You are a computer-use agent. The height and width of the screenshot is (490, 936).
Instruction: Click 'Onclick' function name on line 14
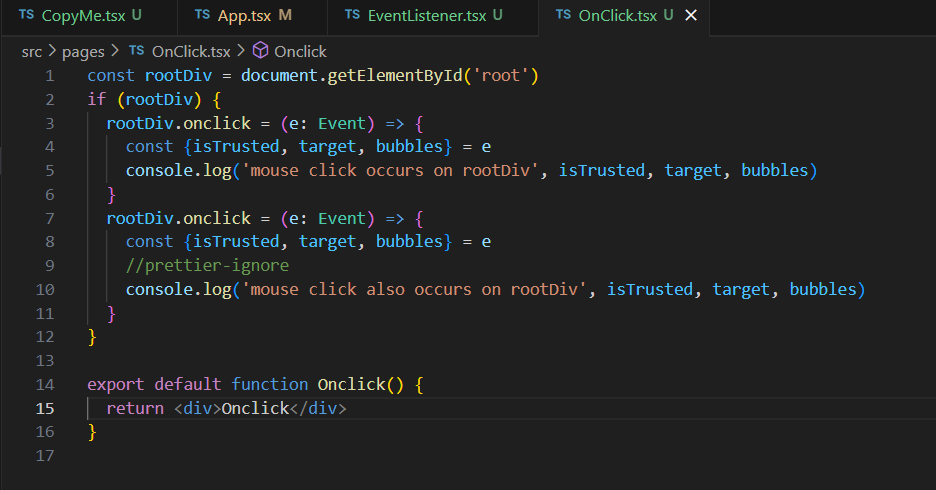click(x=352, y=384)
